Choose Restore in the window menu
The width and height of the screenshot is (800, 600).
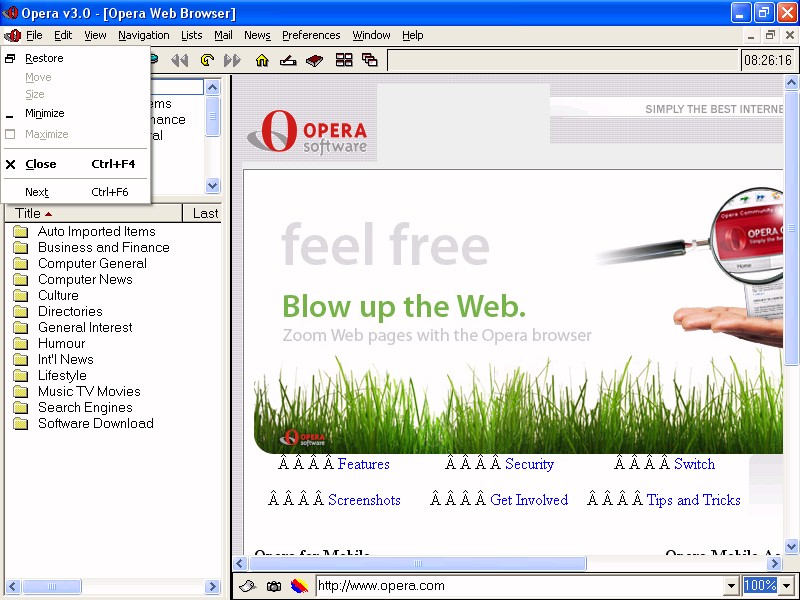click(x=76, y=58)
